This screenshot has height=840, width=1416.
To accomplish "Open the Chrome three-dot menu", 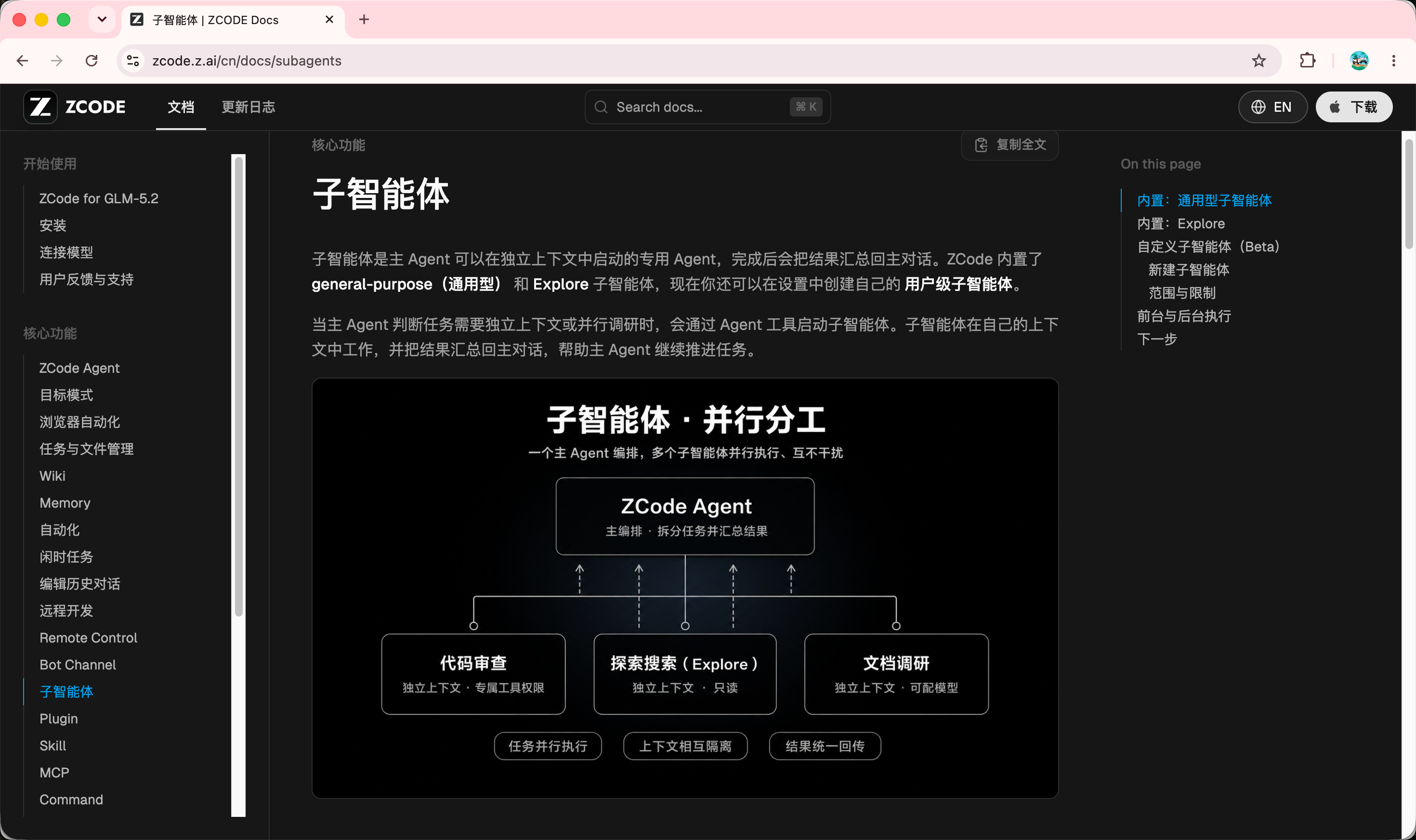I will click(1393, 61).
